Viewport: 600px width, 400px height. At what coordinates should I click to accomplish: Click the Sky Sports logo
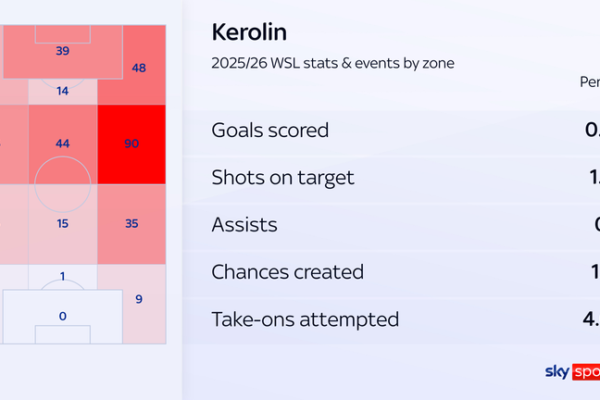pyautogui.click(x=572, y=372)
